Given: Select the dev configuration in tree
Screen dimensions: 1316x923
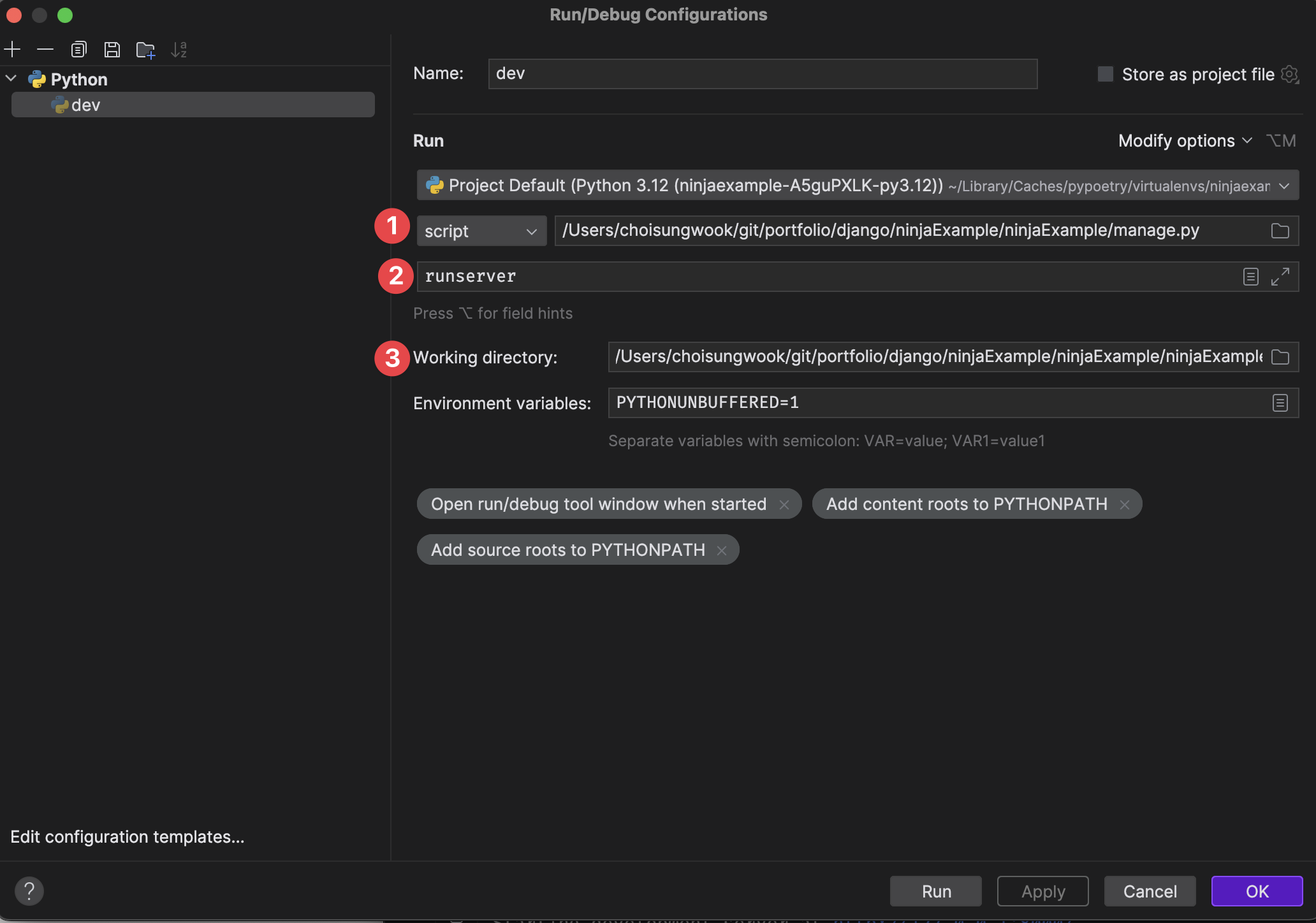Looking at the screenshot, I should (85, 105).
